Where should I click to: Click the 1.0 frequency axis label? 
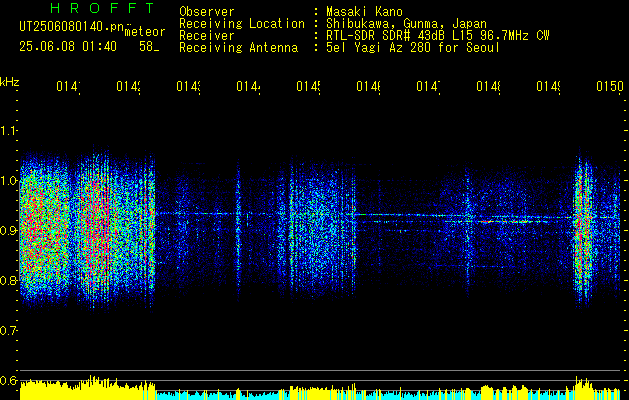pos(8,181)
